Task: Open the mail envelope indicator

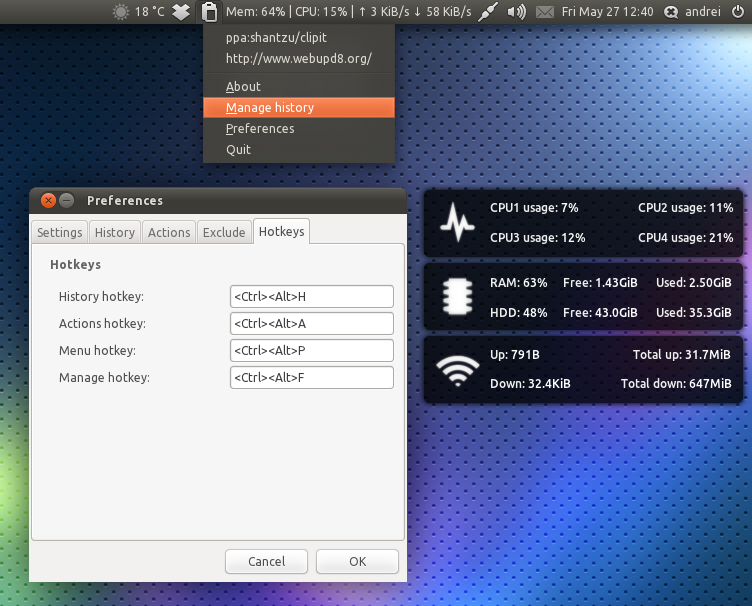Action: tap(545, 12)
